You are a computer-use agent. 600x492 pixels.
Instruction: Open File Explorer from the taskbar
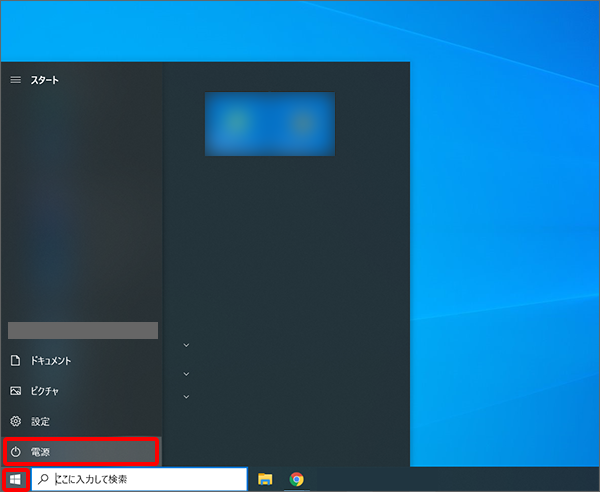click(266, 480)
